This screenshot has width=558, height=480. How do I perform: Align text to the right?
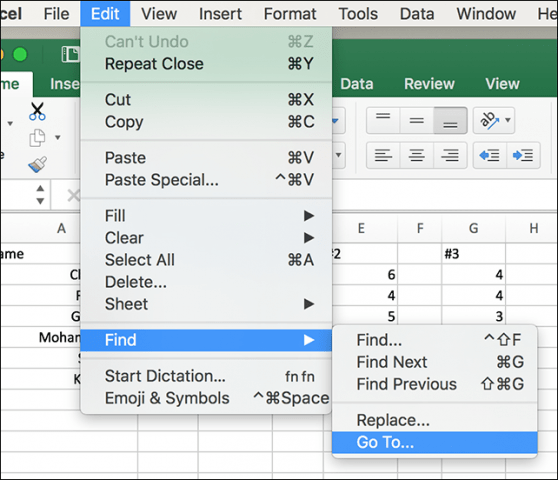point(450,155)
